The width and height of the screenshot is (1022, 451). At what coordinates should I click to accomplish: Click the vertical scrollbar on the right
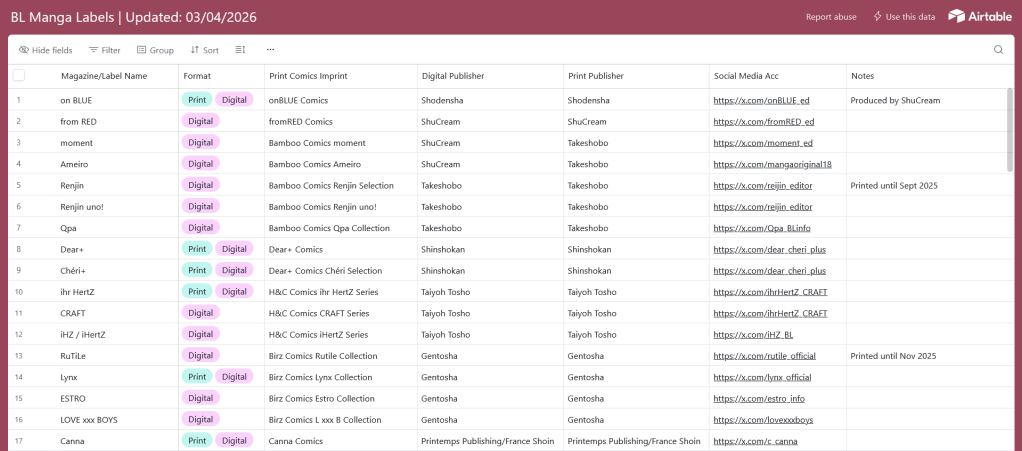click(x=1009, y=130)
